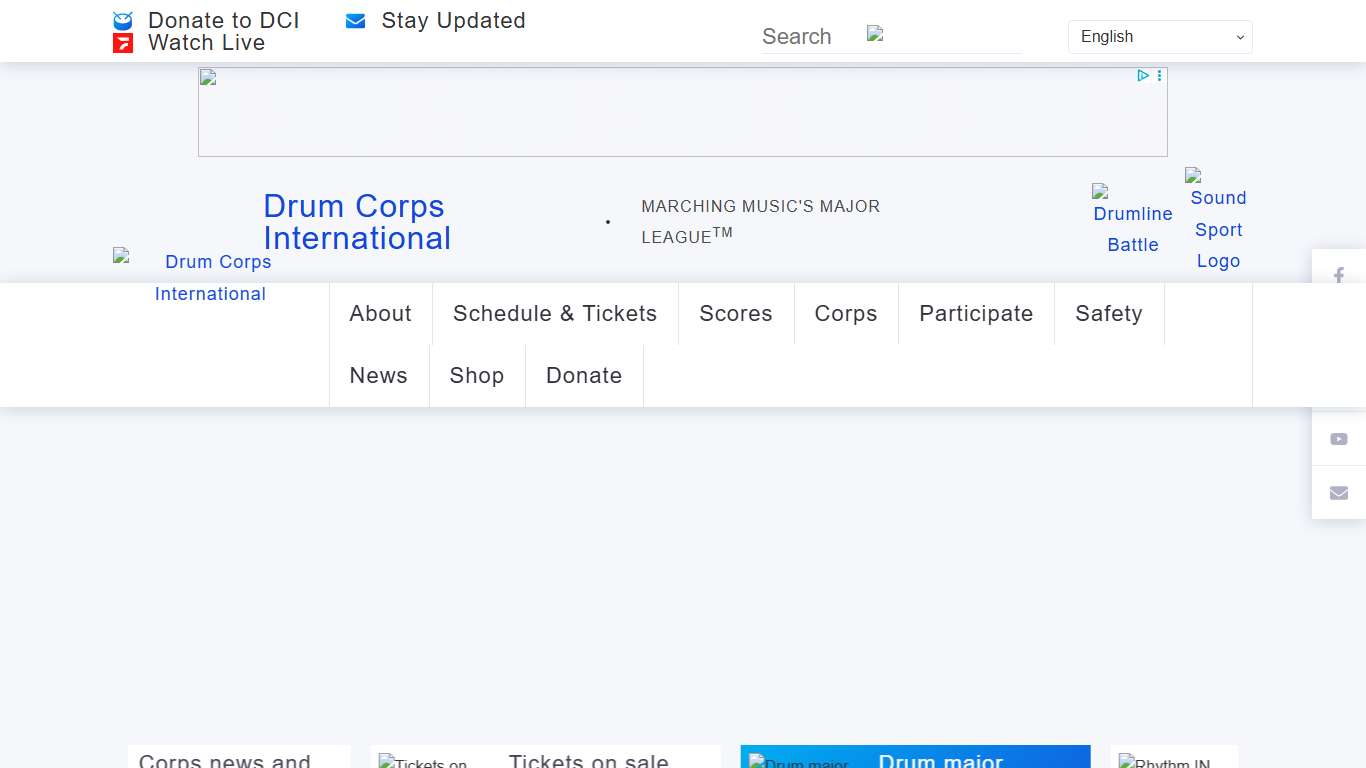Click the Sound Sport Logo
The width and height of the screenshot is (1366, 768).
1218,219
